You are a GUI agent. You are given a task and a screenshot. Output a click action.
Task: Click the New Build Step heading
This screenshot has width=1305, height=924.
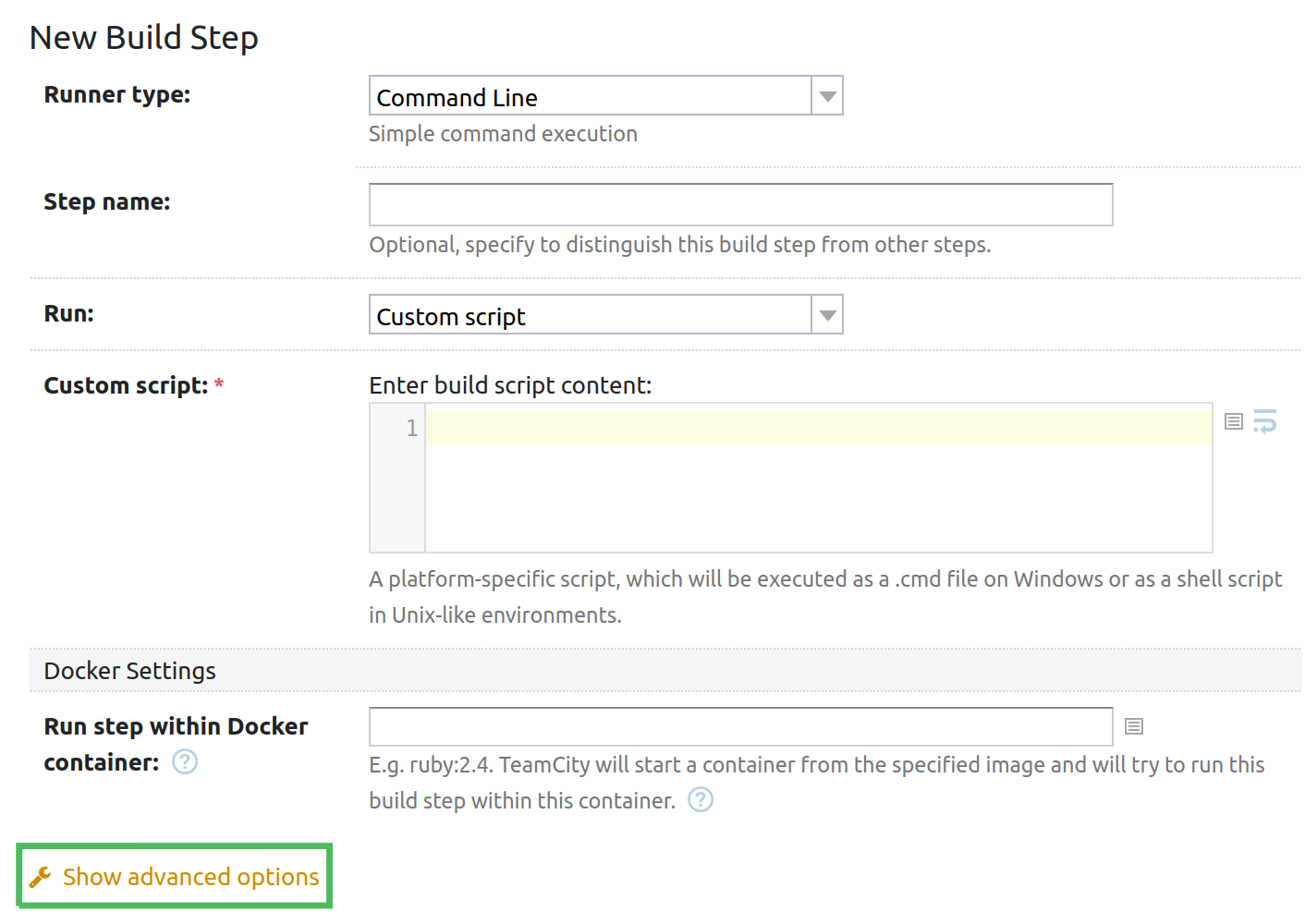click(x=143, y=37)
